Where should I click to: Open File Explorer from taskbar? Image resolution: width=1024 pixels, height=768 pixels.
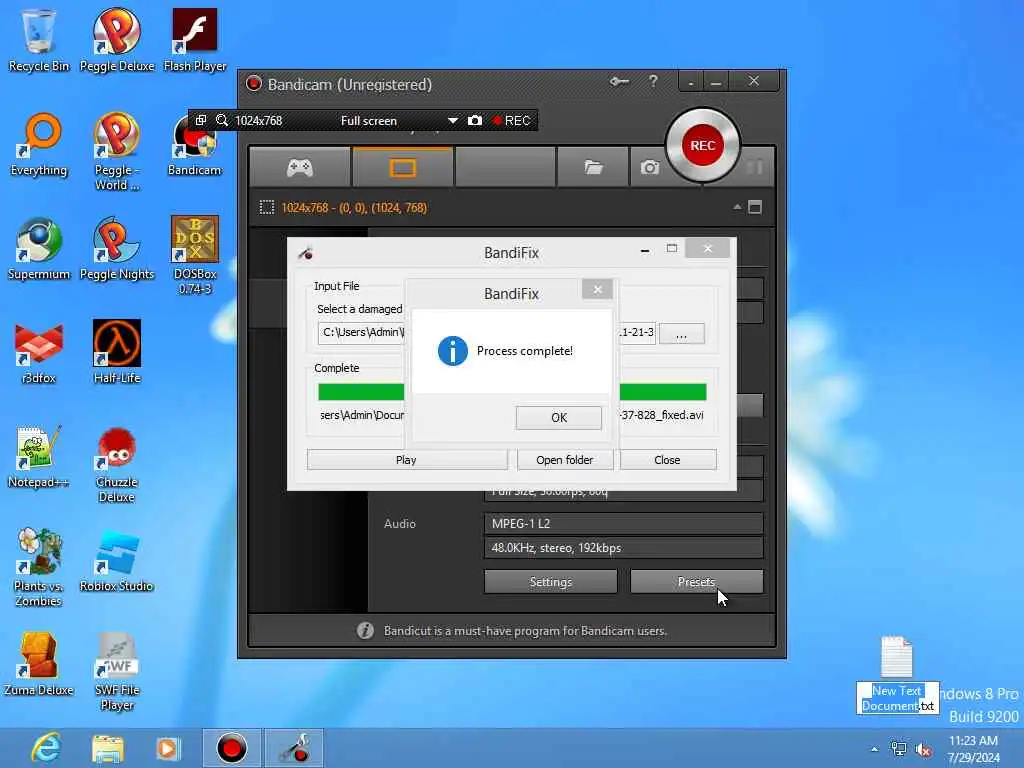(x=108, y=749)
